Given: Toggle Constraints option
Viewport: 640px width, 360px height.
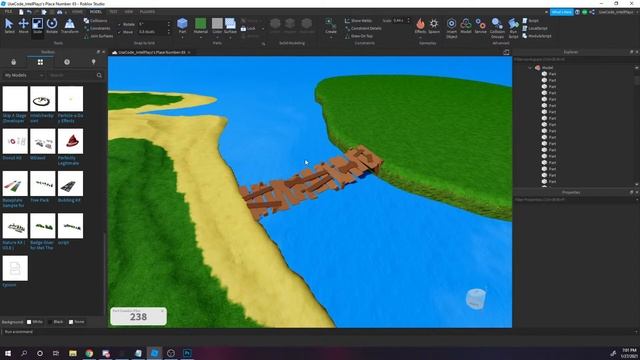Looking at the screenshot, I should (x=97, y=28).
